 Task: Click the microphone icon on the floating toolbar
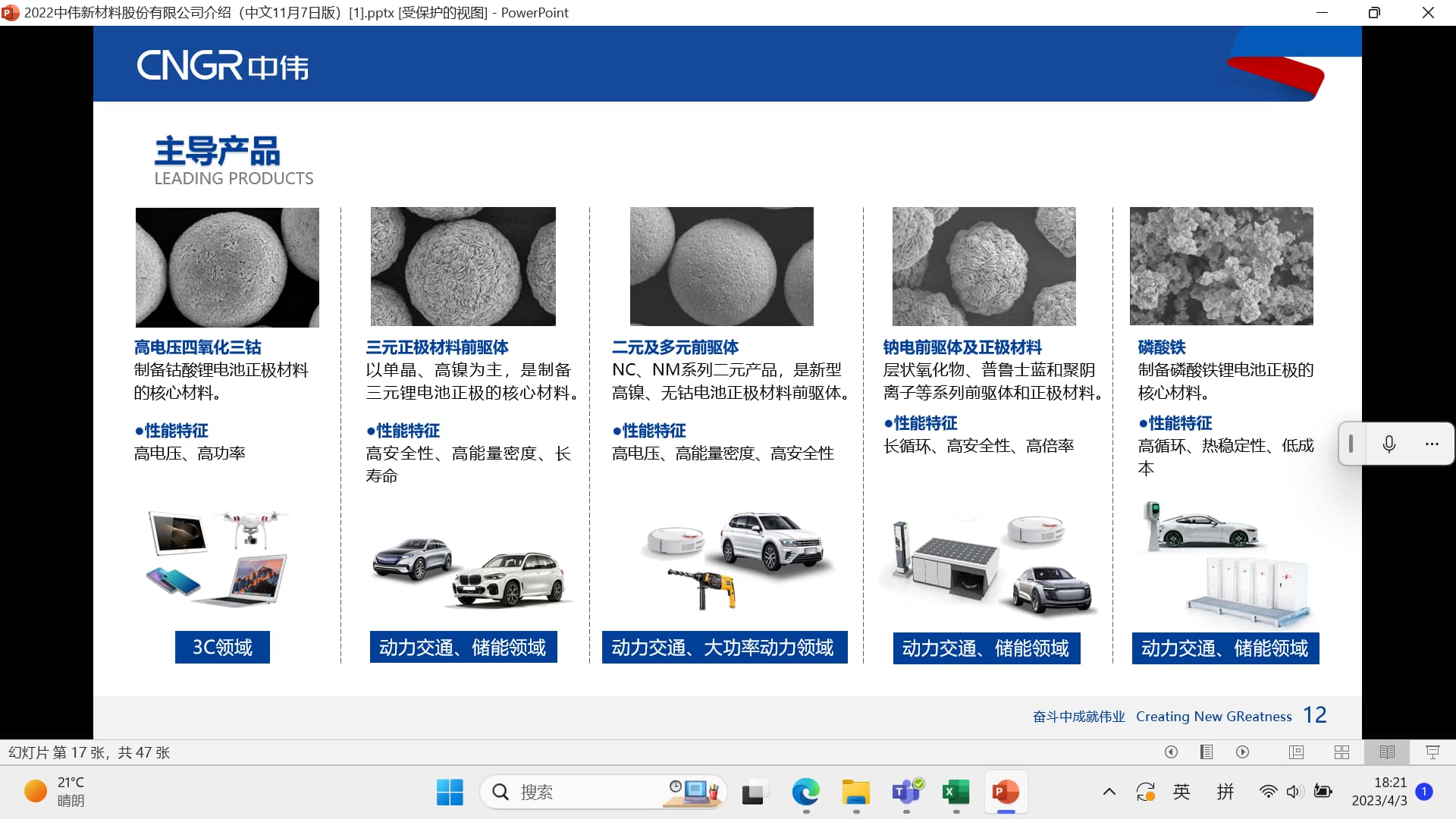(x=1389, y=444)
